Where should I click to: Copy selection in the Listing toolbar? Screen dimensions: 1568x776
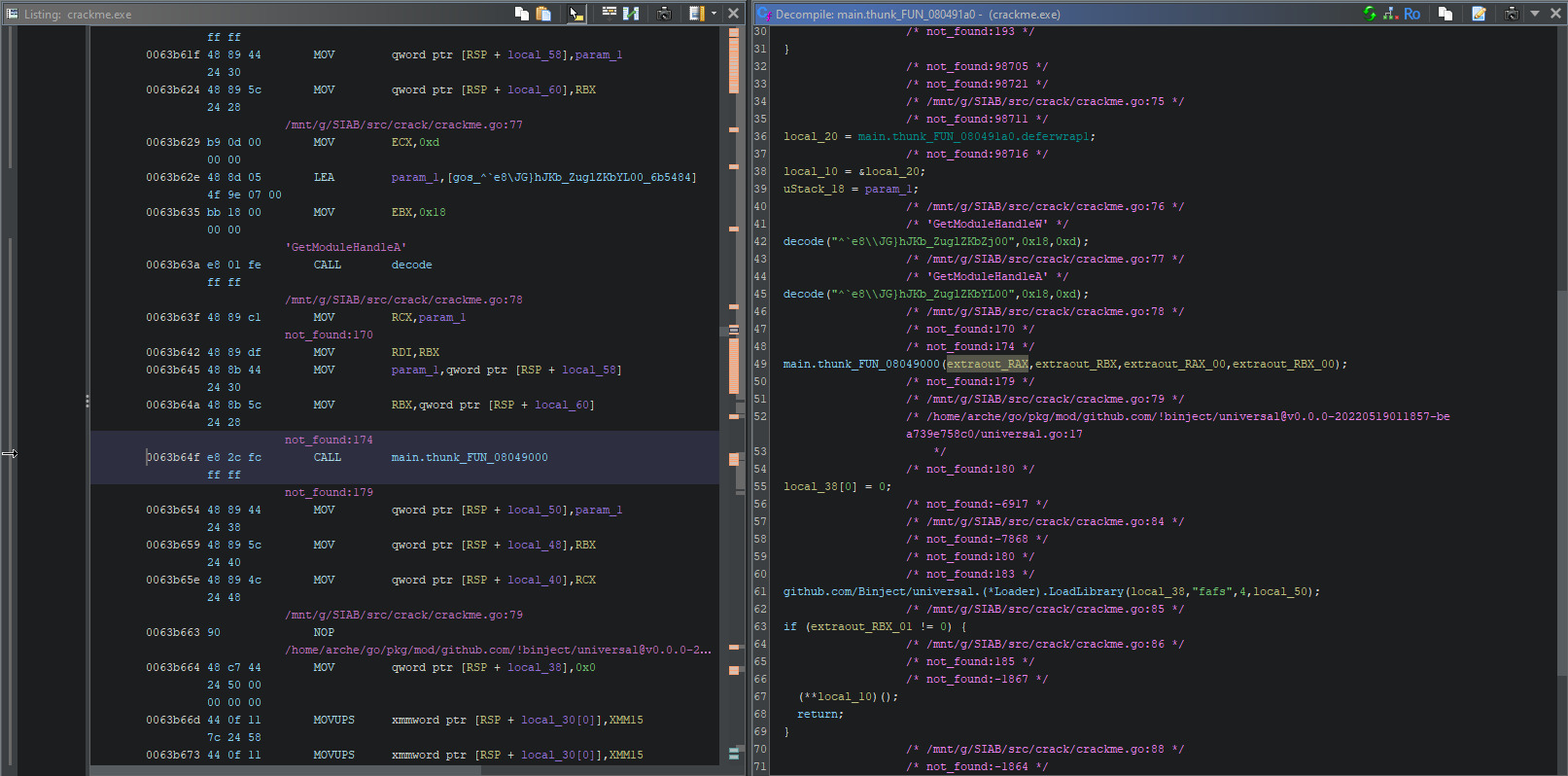pyautogui.click(x=522, y=14)
